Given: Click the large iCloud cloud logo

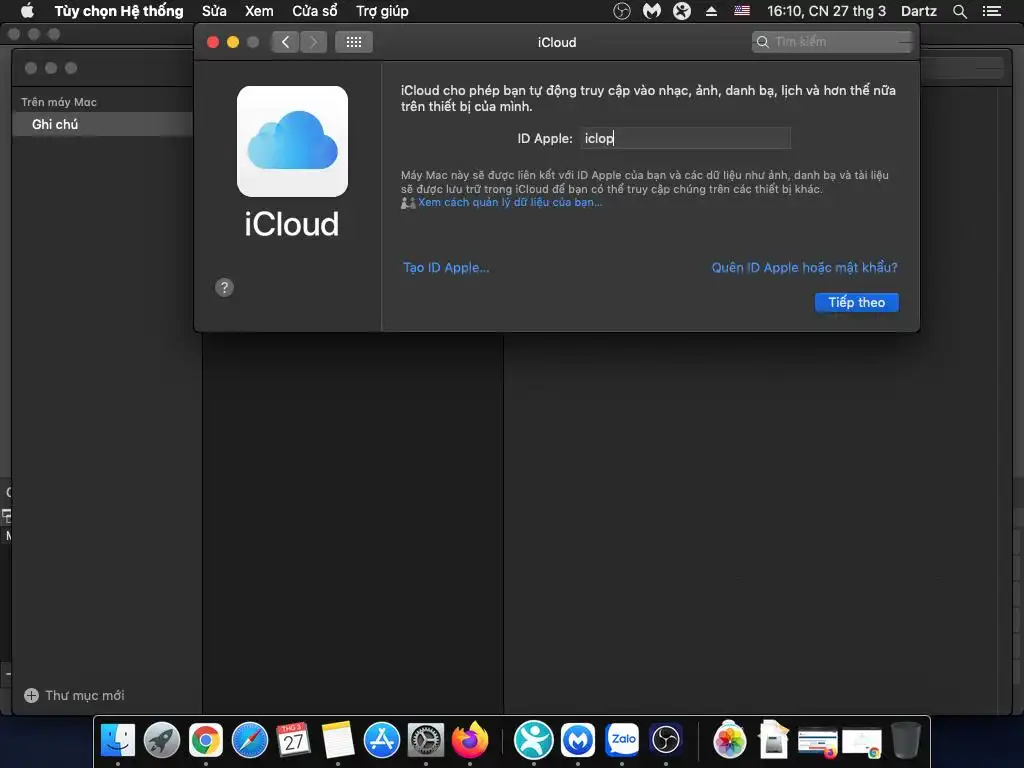Looking at the screenshot, I should (x=292, y=141).
